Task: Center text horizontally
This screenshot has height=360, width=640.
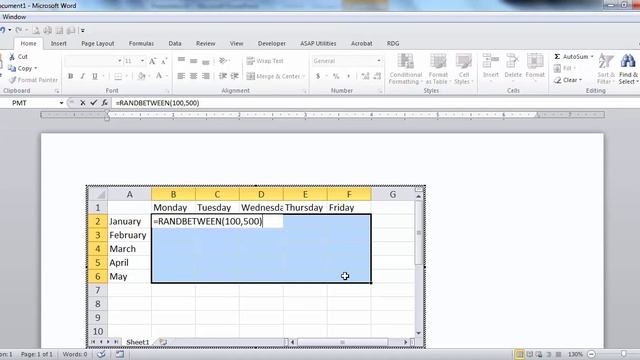Action: (x=193, y=76)
